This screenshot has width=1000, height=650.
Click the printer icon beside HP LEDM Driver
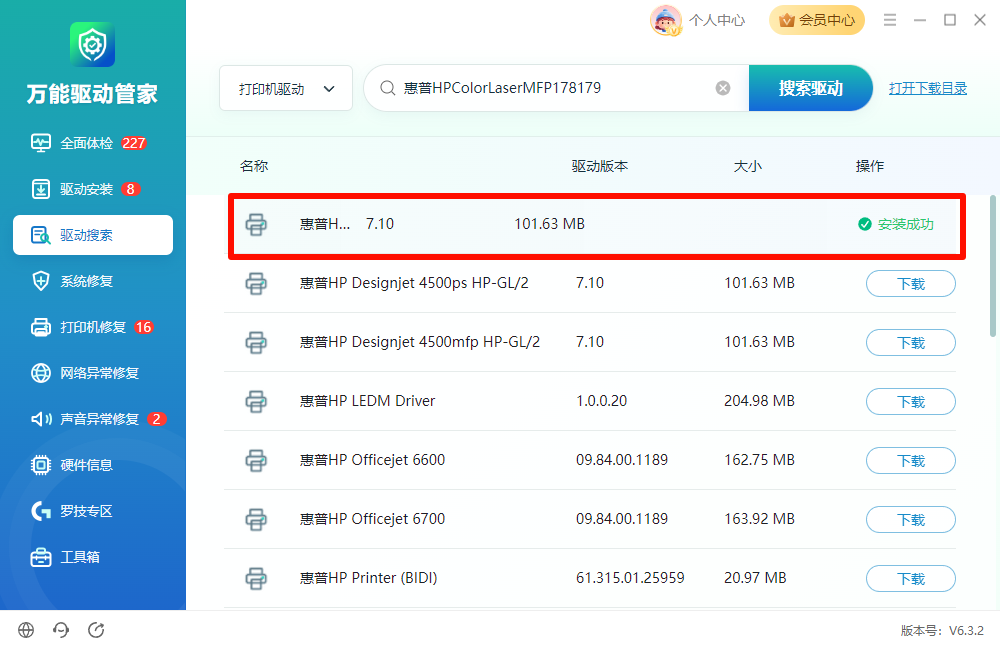256,401
